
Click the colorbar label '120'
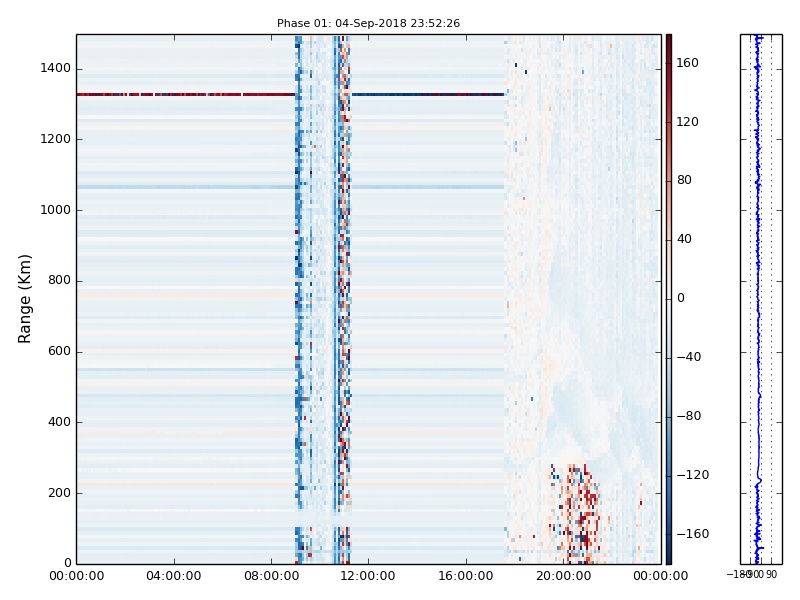tap(687, 121)
